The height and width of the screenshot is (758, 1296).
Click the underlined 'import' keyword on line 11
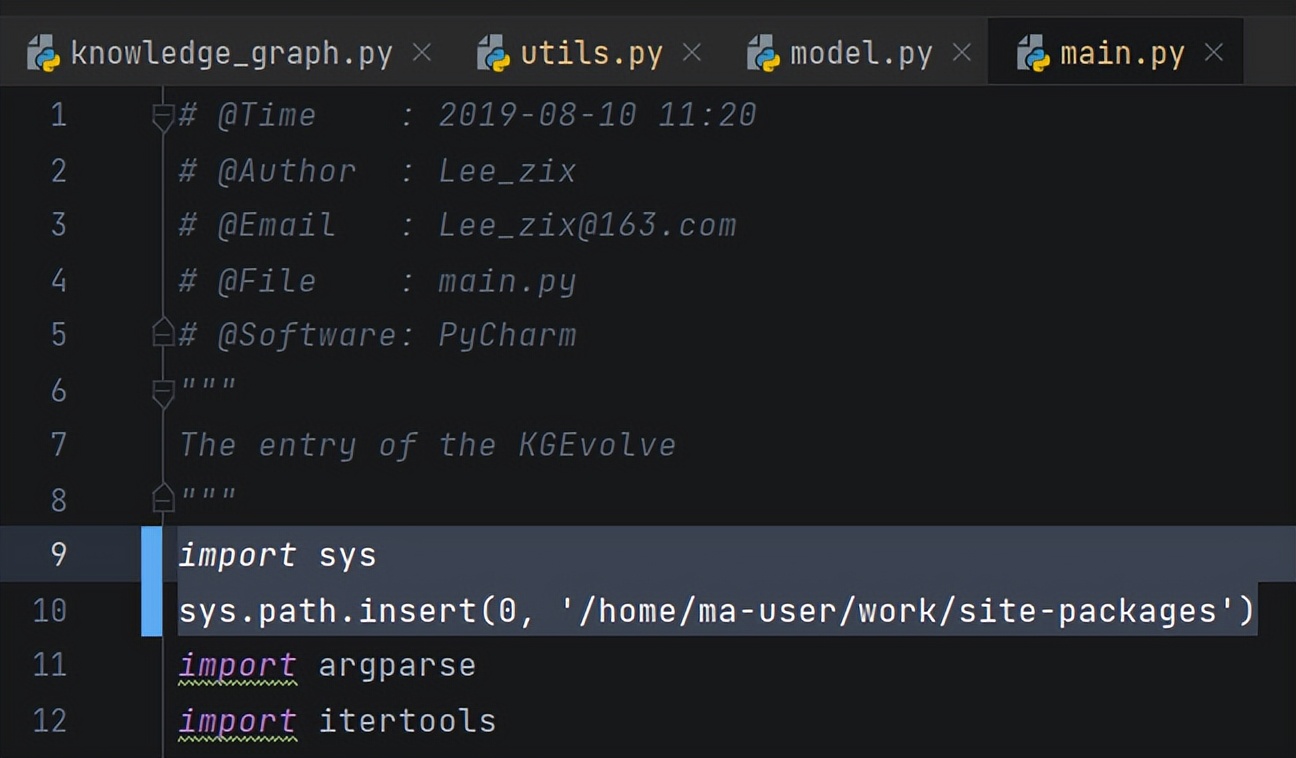[237, 665]
